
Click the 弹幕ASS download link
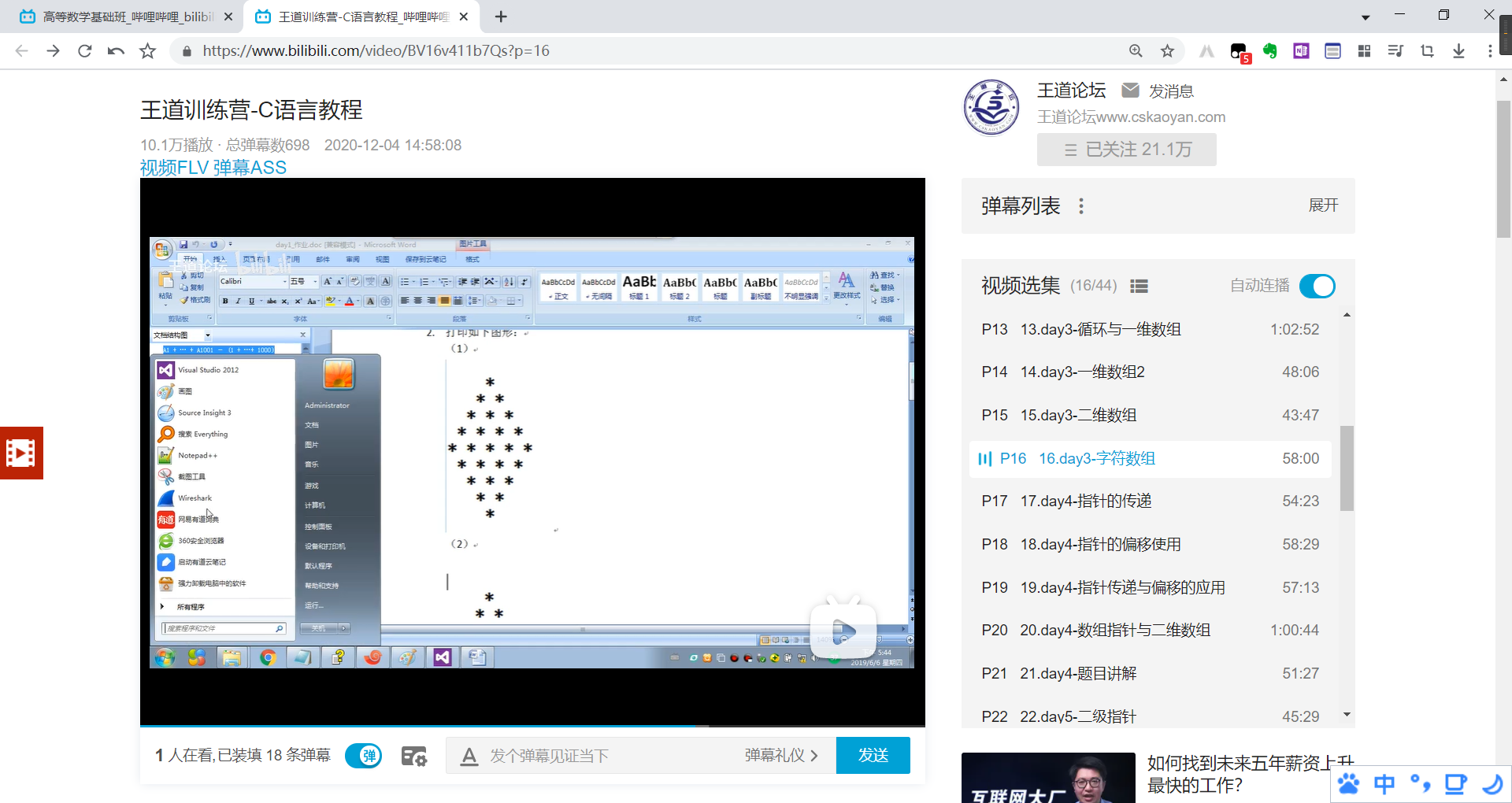[x=250, y=168]
